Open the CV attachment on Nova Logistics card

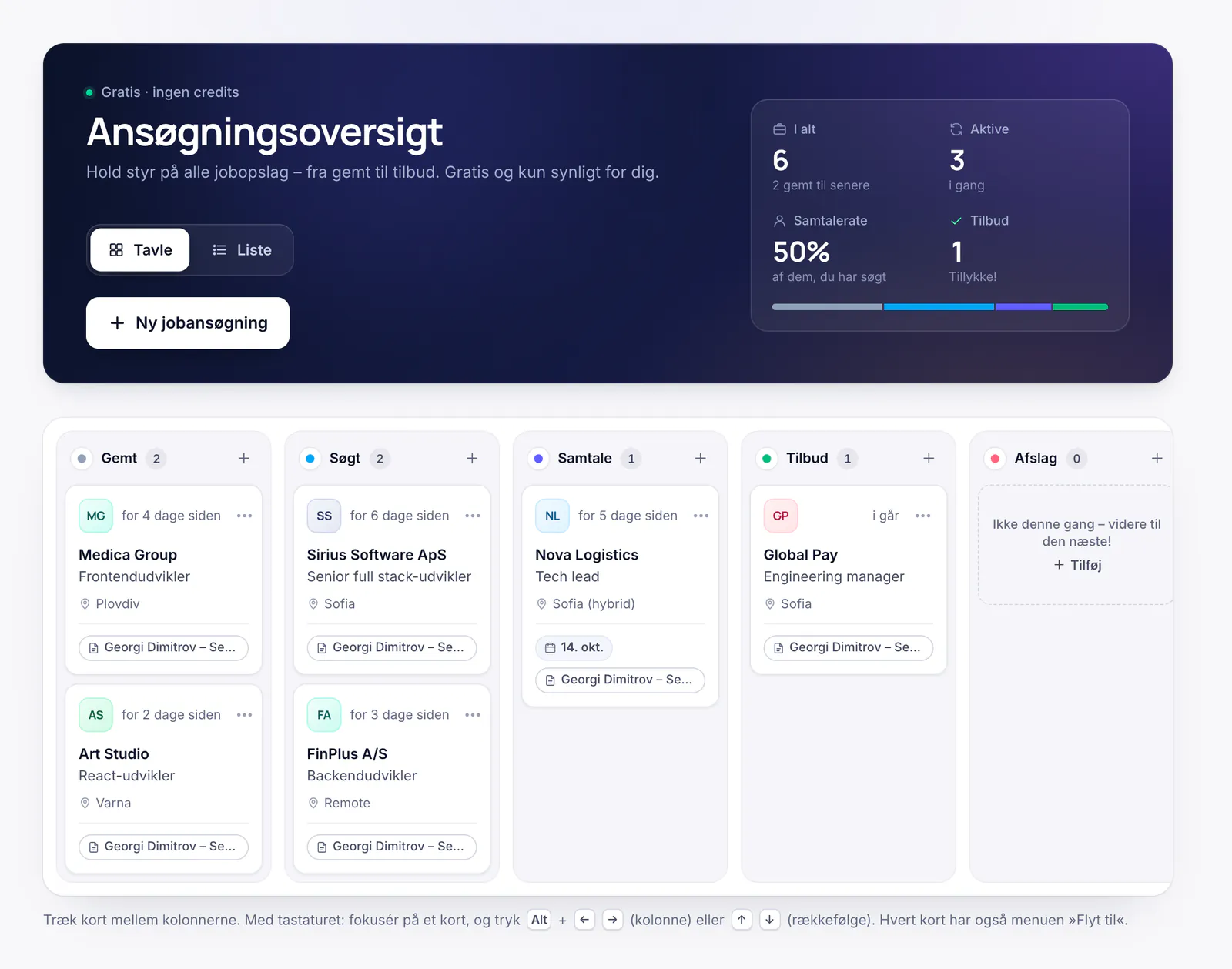pyautogui.click(x=620, y=680)
